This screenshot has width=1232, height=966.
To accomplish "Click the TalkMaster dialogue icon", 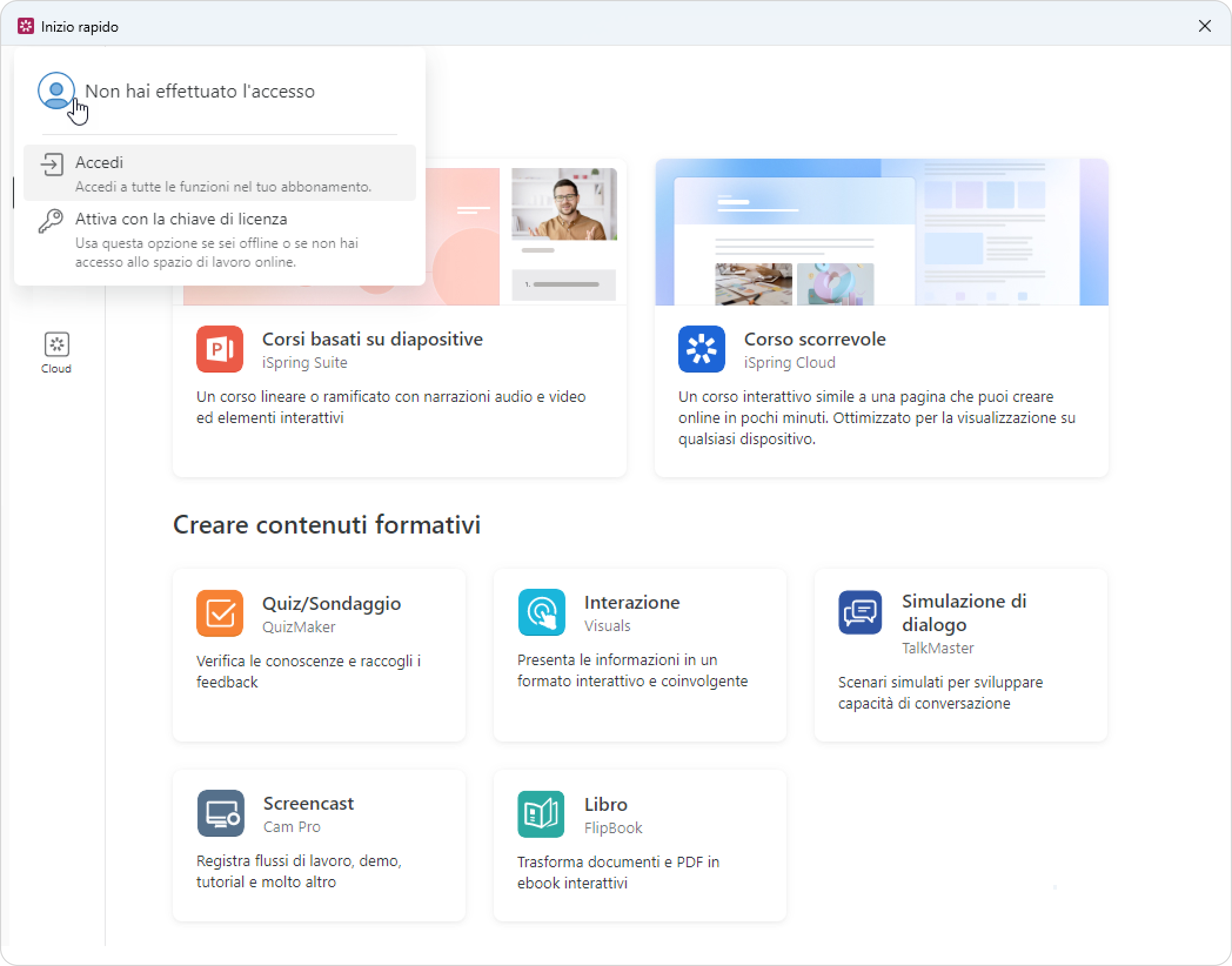I will pos(860,612).
